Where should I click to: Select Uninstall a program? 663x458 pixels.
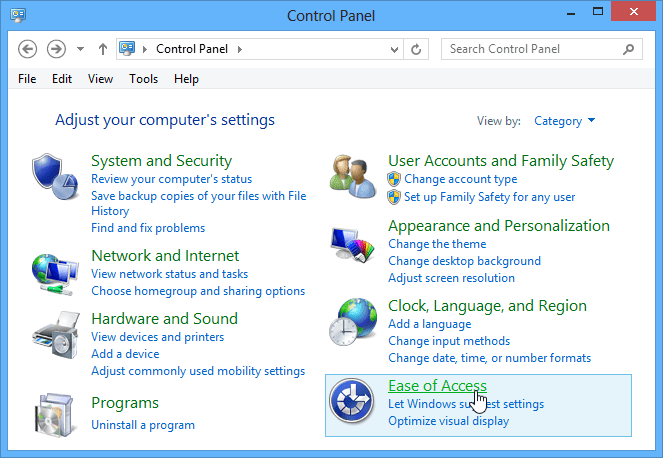[x=143, y=425]
